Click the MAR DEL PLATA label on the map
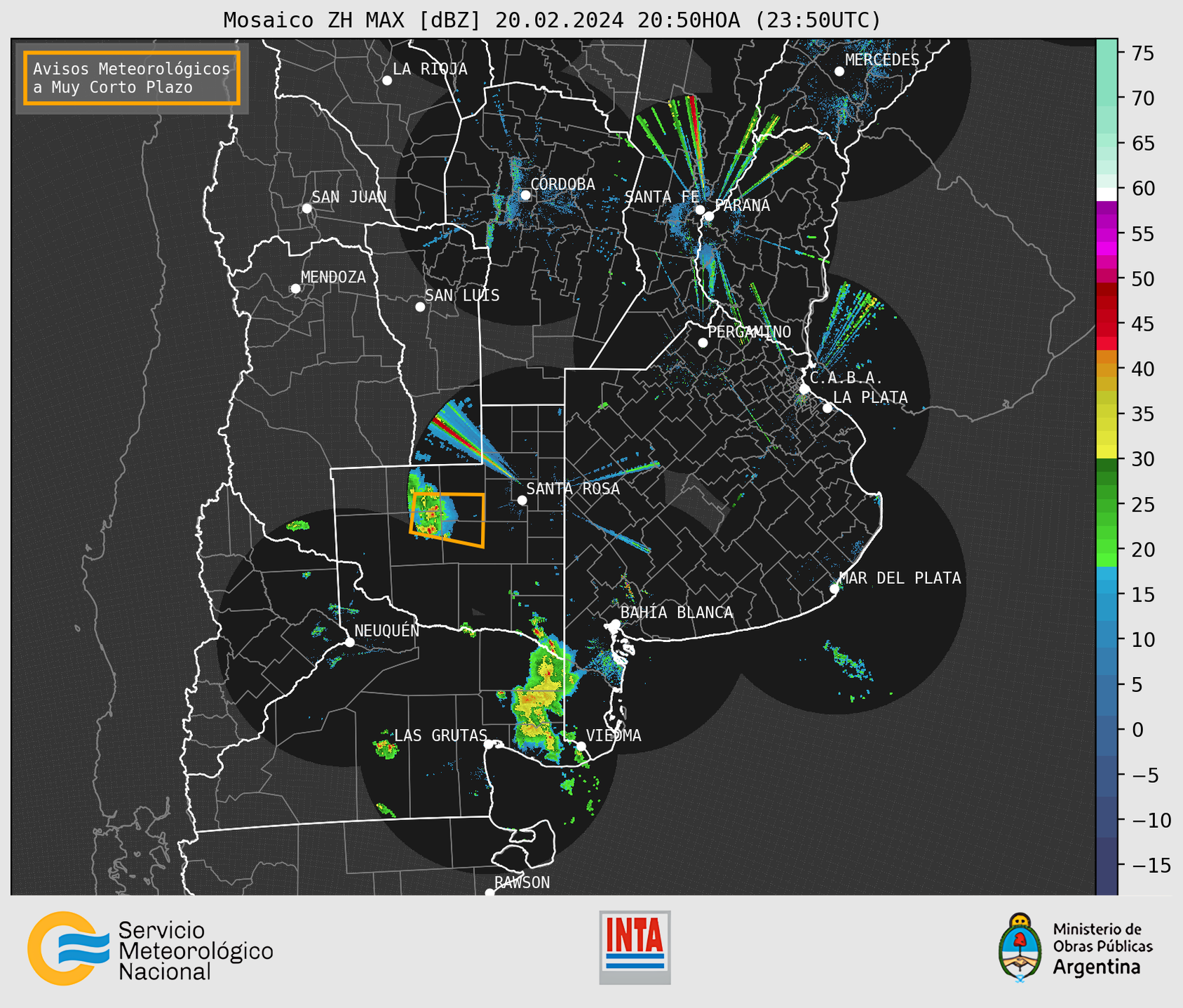 (x=900, y=578)
